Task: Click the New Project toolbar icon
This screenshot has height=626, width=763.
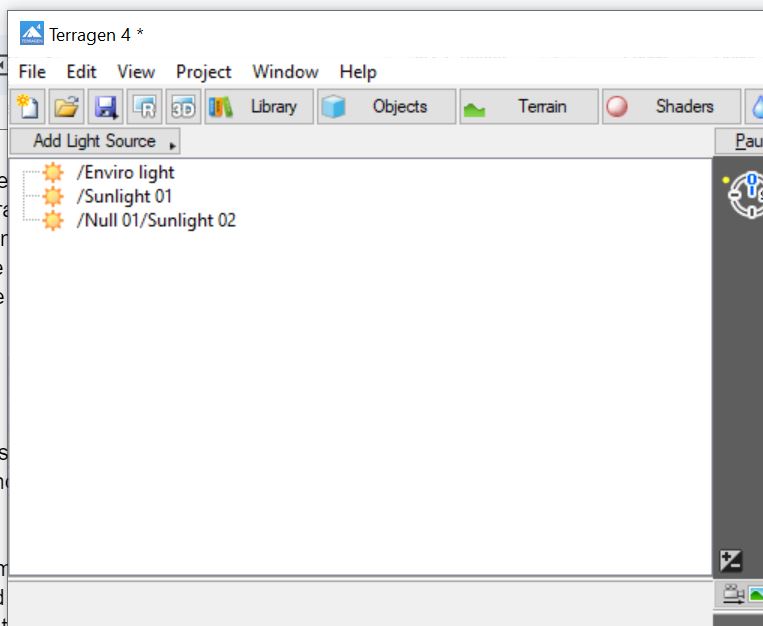Action: pos(28,107)
